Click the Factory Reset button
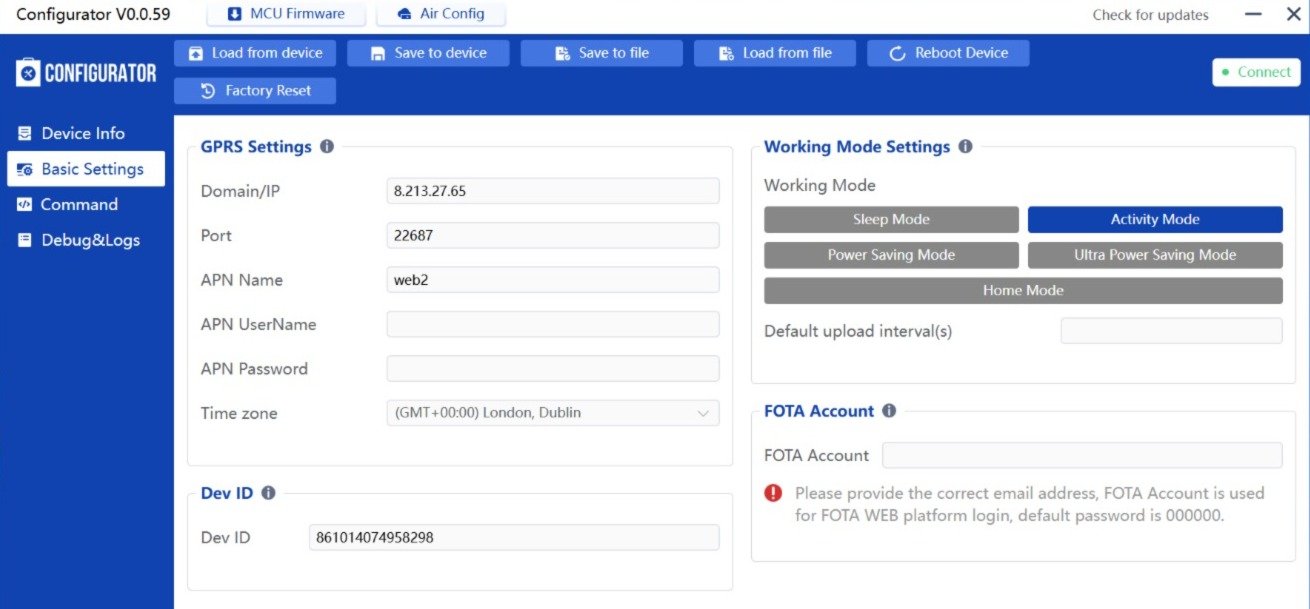 [255, 91]
